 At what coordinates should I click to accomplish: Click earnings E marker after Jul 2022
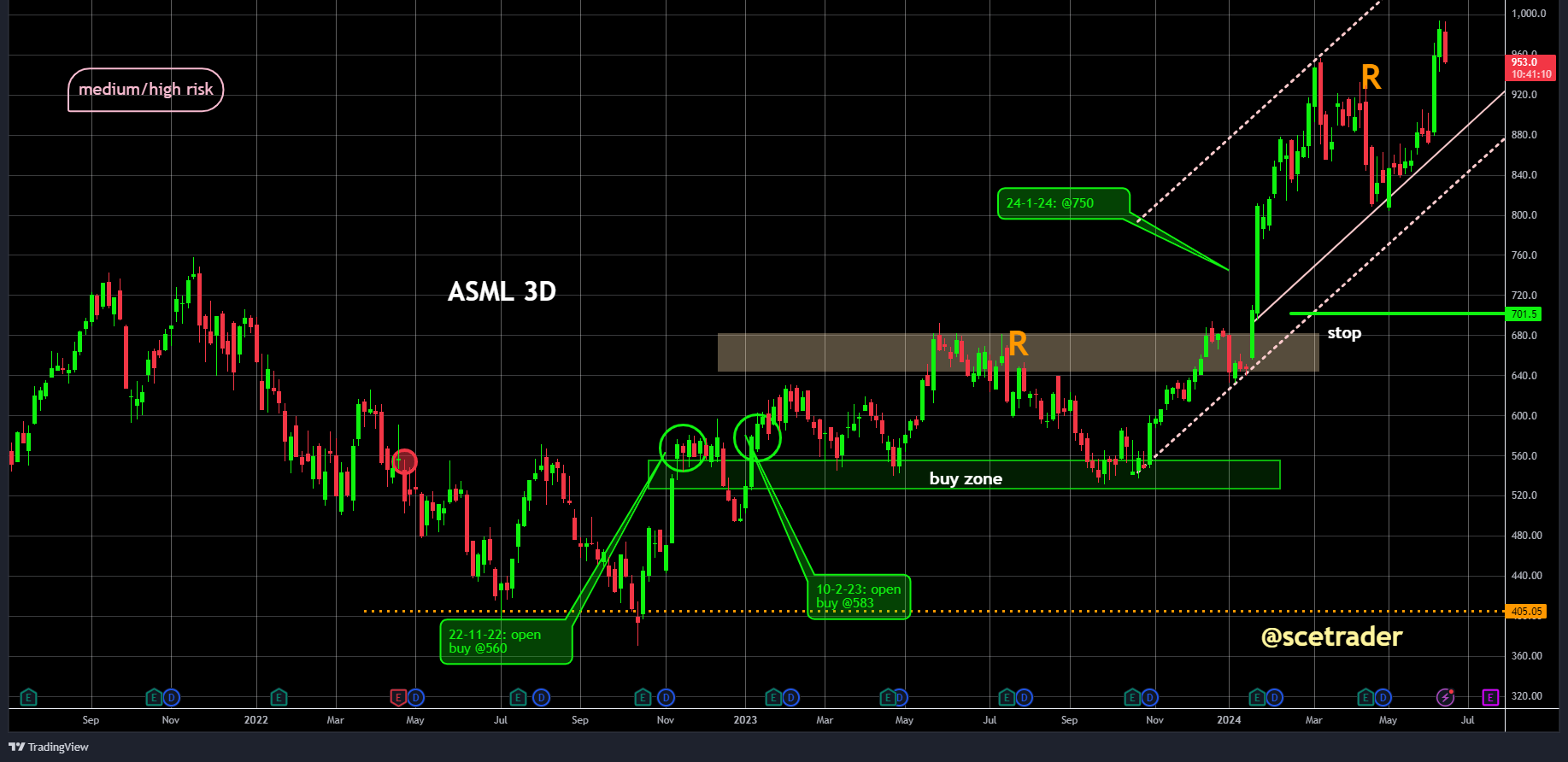click(x=518, y=698)
